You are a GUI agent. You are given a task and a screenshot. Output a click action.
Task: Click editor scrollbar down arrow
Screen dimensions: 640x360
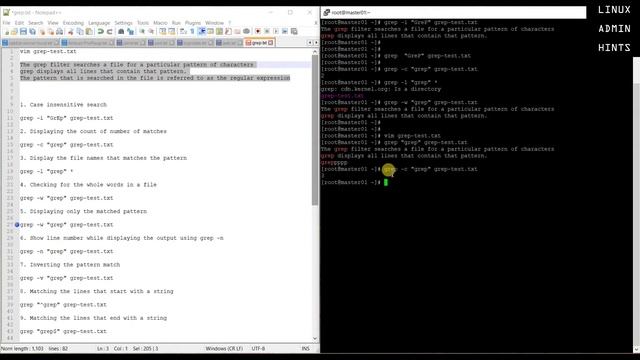click(315, 338)
